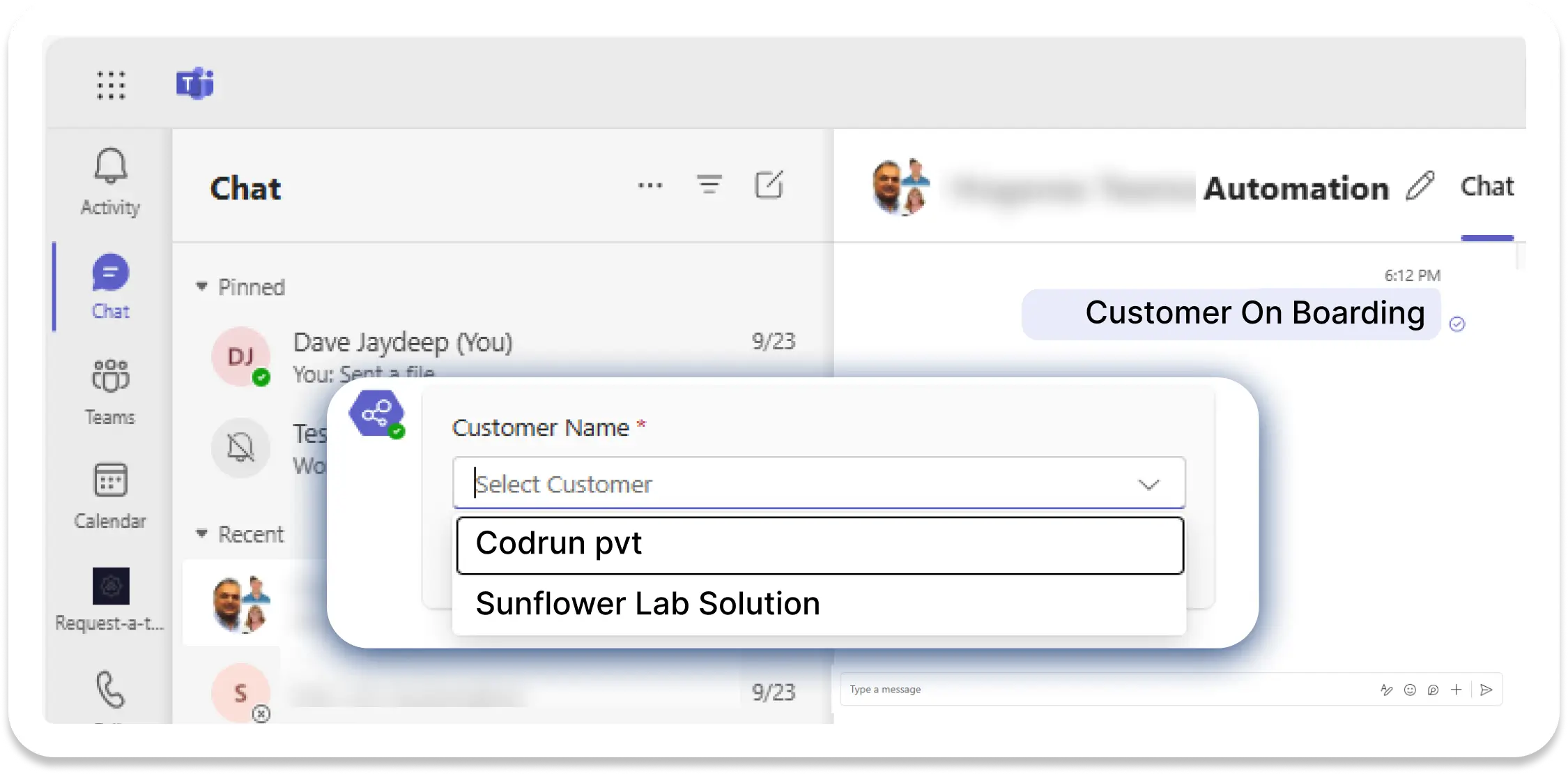1568x774 pixels.
Task: Open the Calendar icon in sidebar
Action: click(109, 484)
